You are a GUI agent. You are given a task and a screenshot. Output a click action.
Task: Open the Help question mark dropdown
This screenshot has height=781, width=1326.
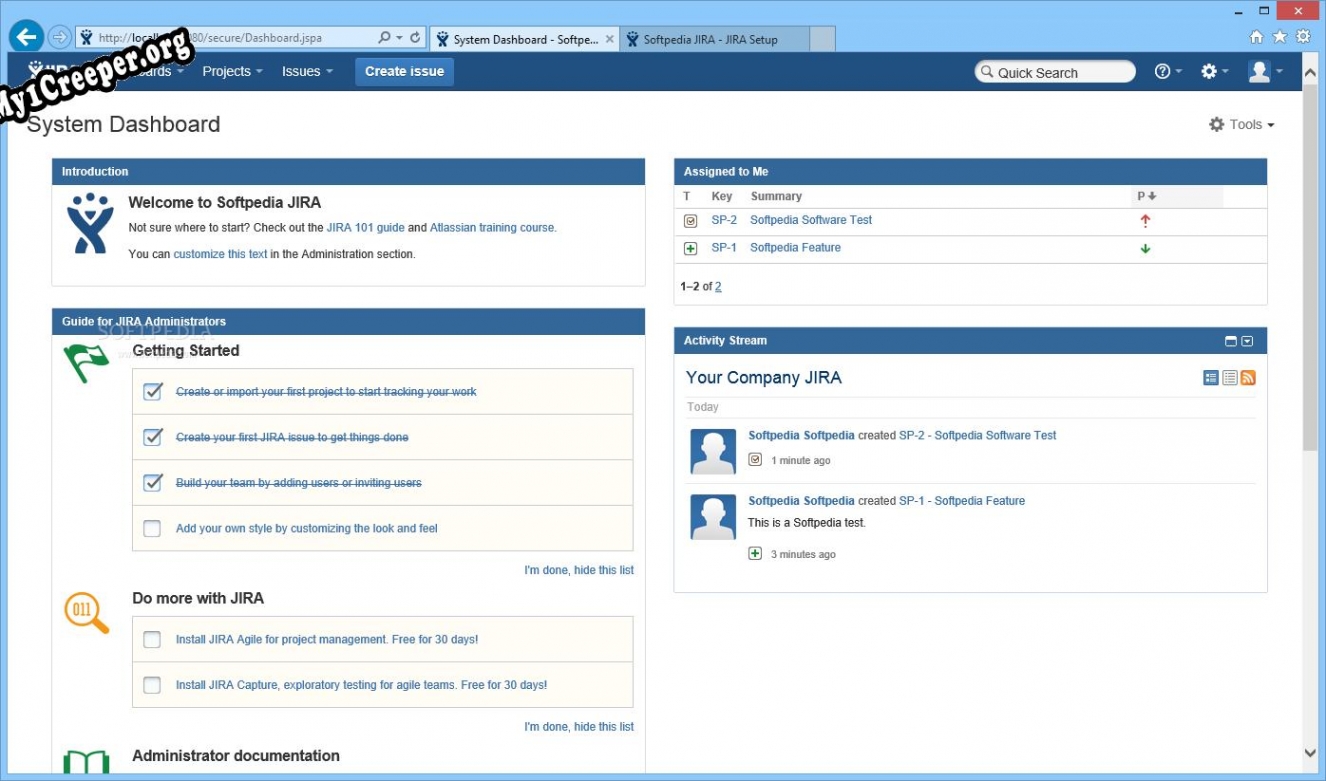1167,71
